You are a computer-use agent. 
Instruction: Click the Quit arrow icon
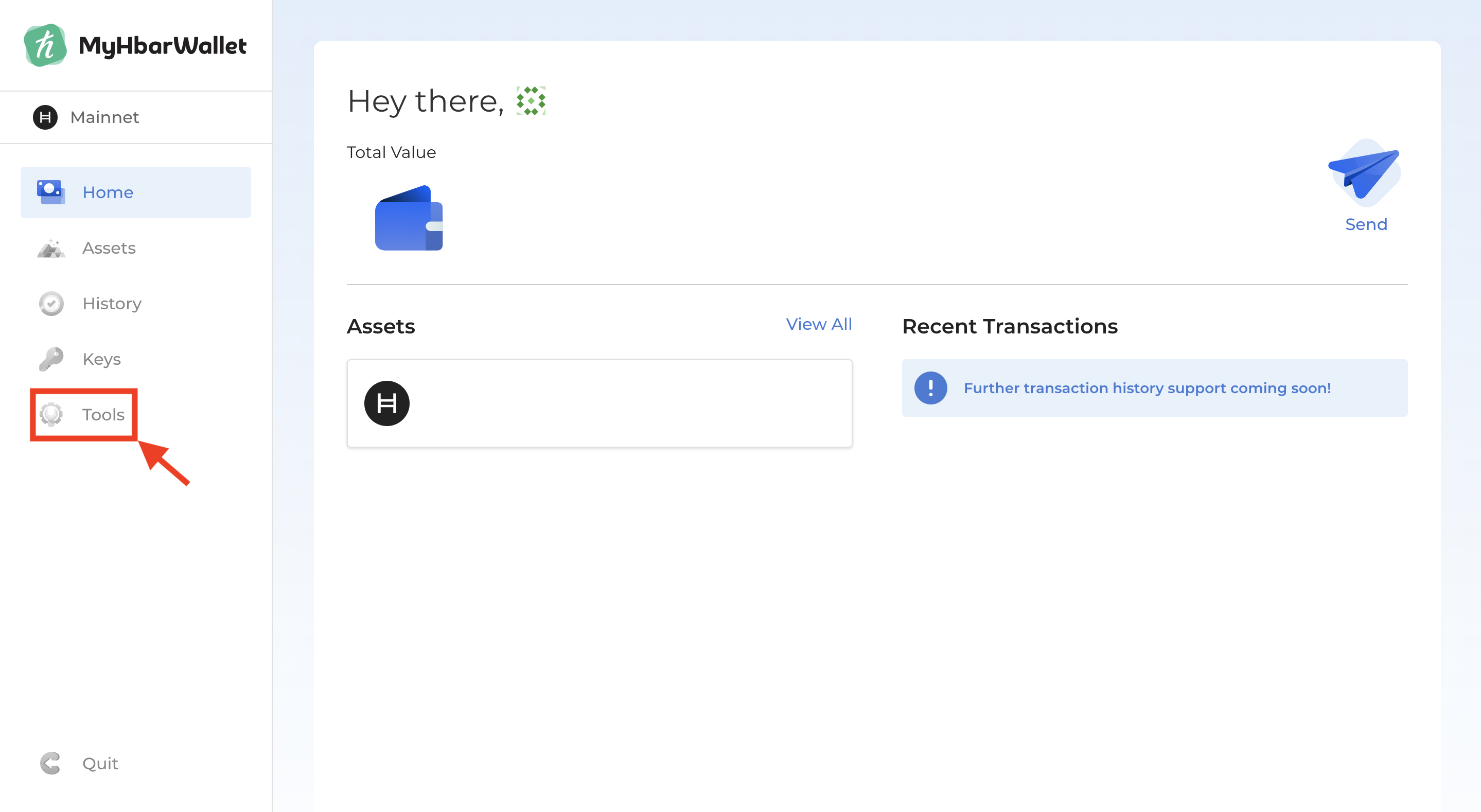50,763
